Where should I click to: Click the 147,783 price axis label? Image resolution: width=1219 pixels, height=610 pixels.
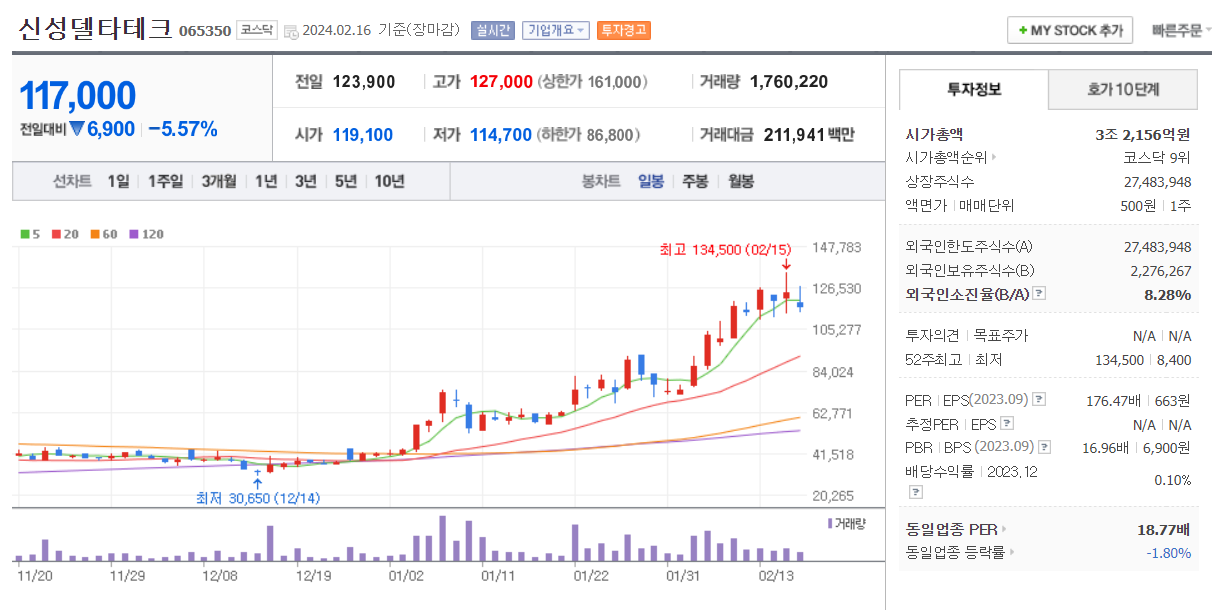click(839, 247)
